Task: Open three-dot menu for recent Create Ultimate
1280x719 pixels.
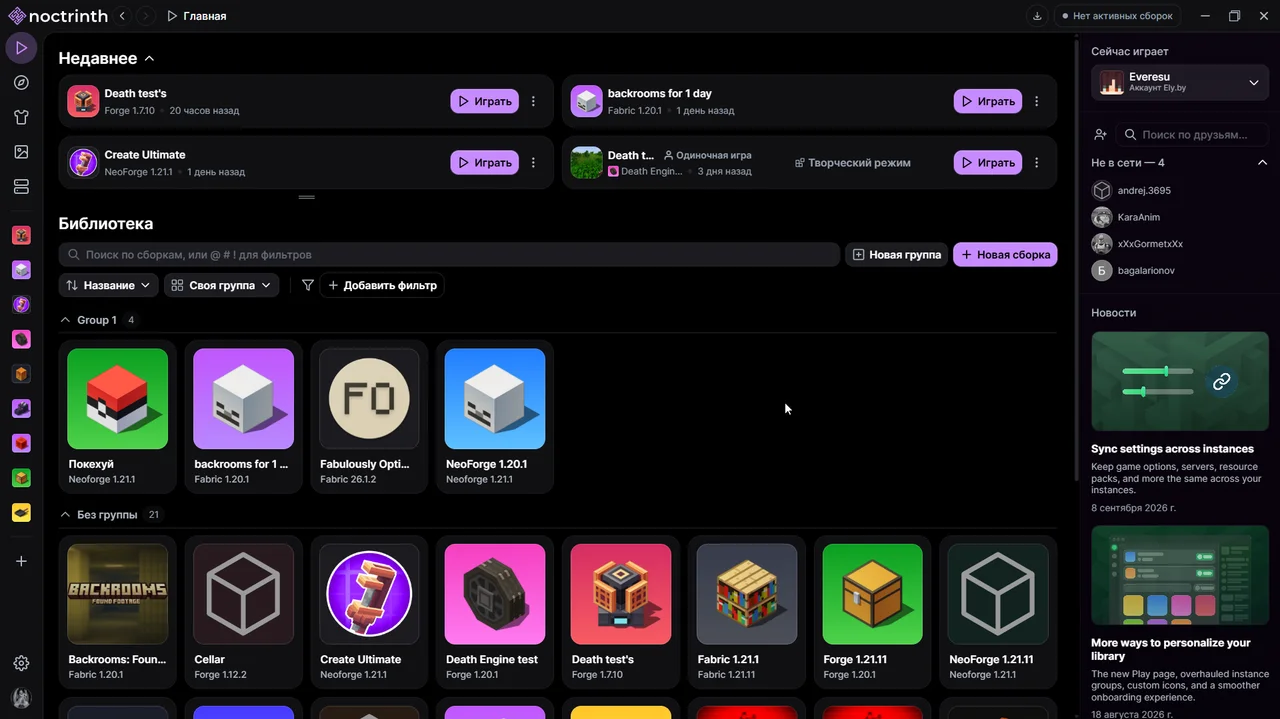Action: click(533, 162)
